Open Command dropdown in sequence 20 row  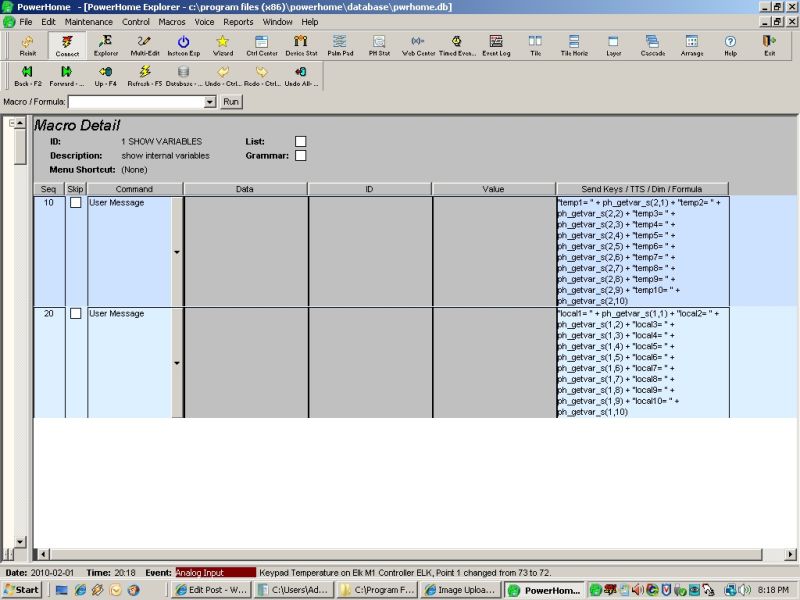coord(177,363)
